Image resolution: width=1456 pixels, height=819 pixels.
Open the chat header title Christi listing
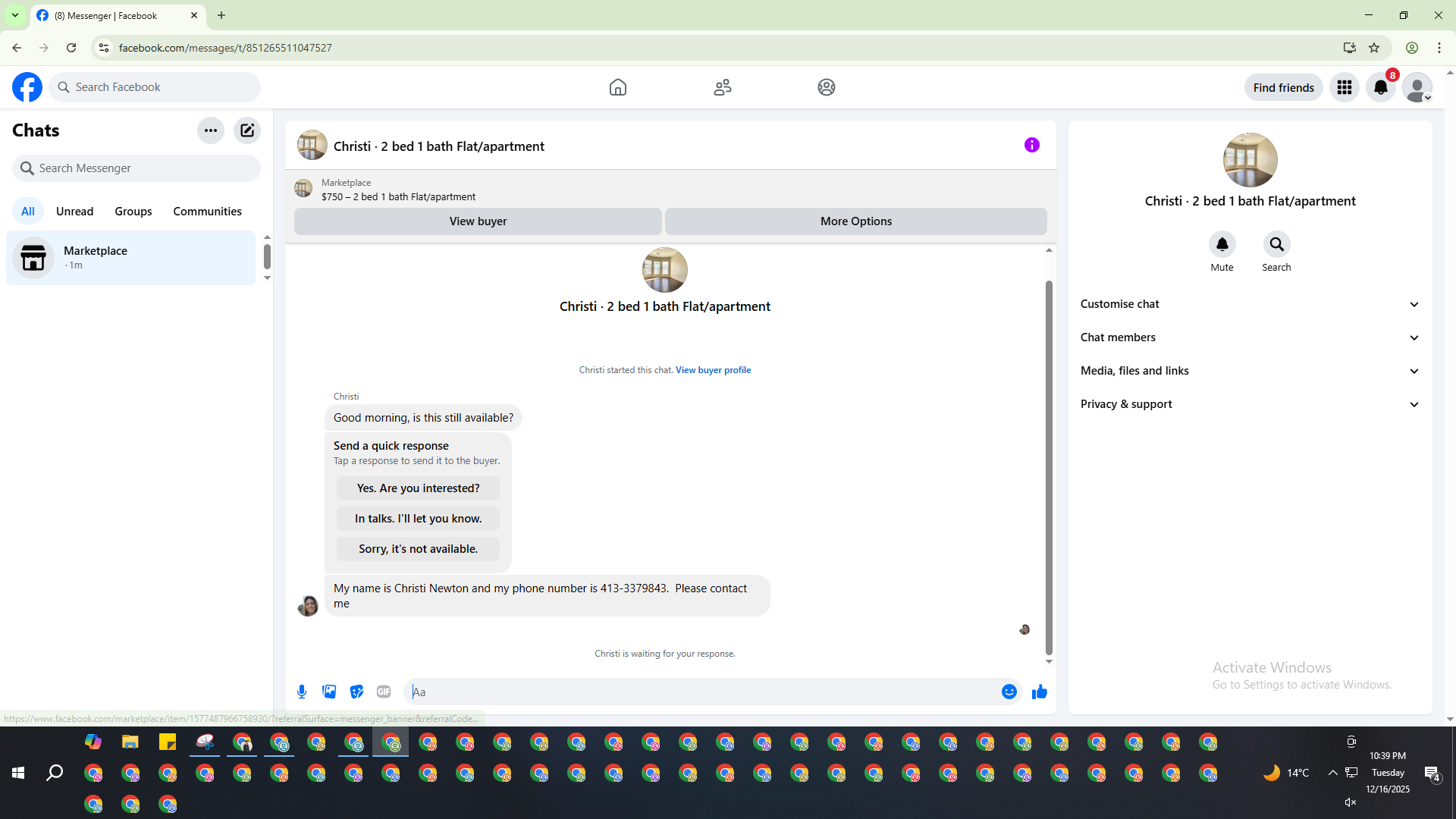point(439,146)
